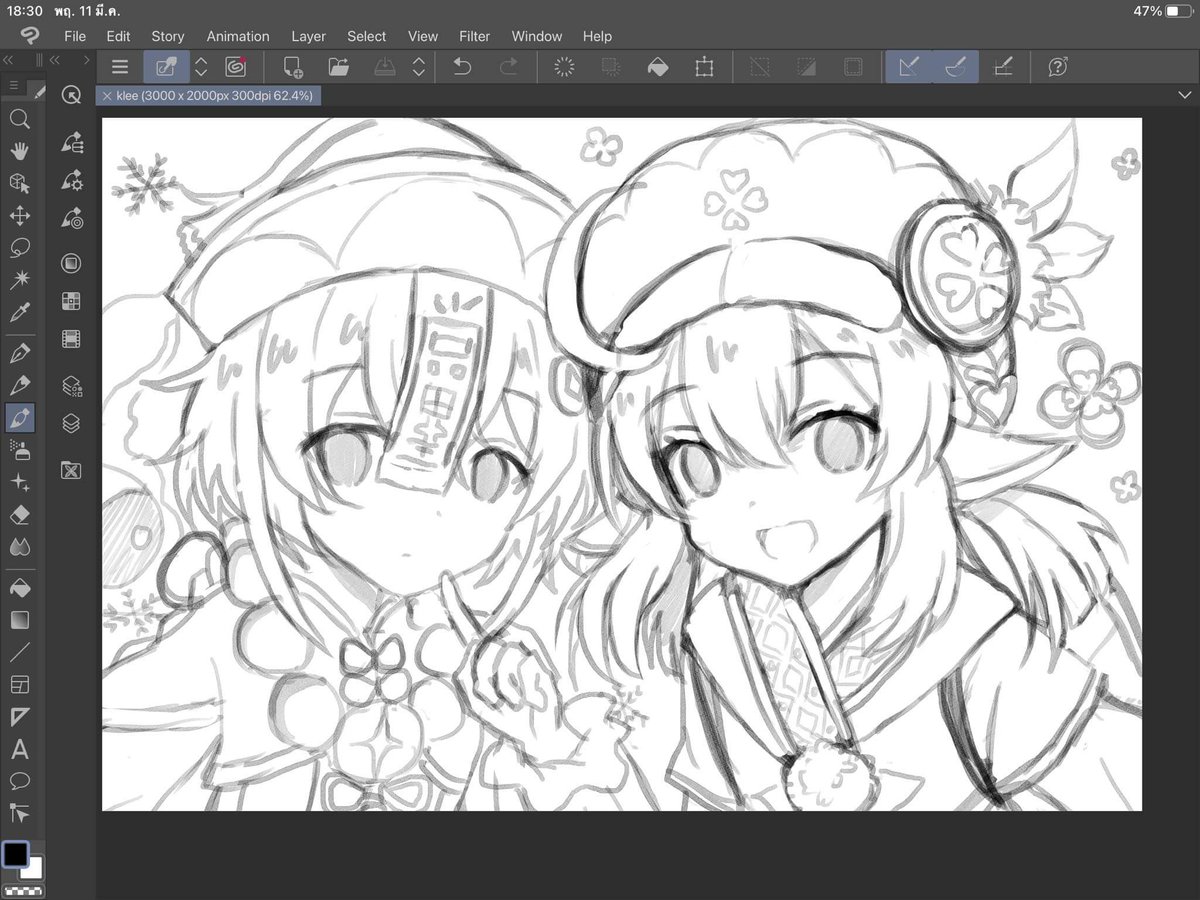Select the Gradient tool
Image resolution: width=1200 pixels, height=900 pixels.
19,620
